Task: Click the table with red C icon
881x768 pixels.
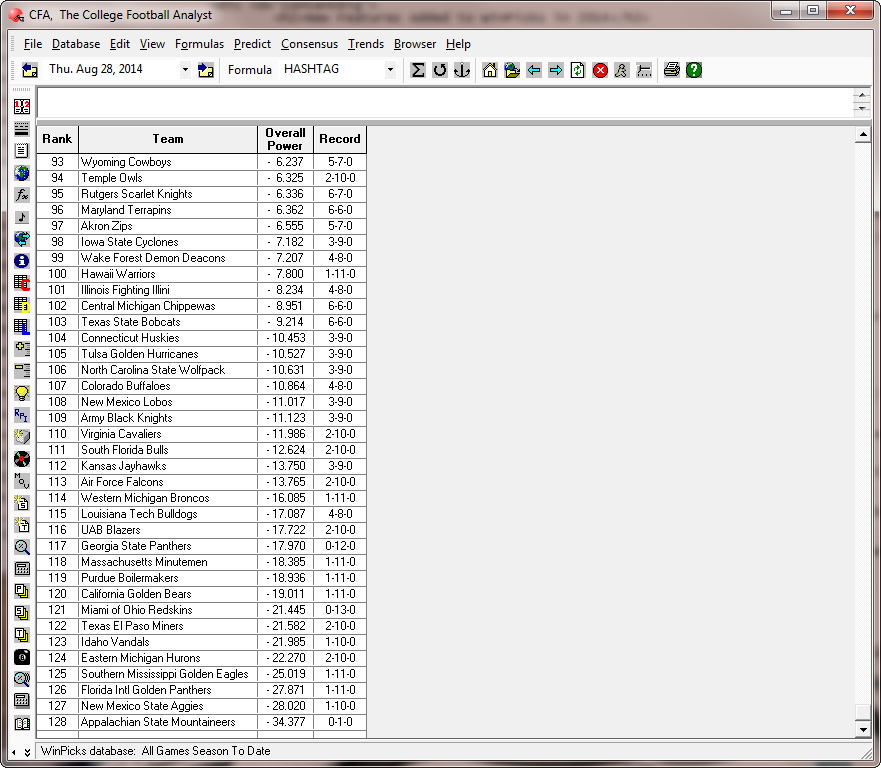Action: click(22, 283)
